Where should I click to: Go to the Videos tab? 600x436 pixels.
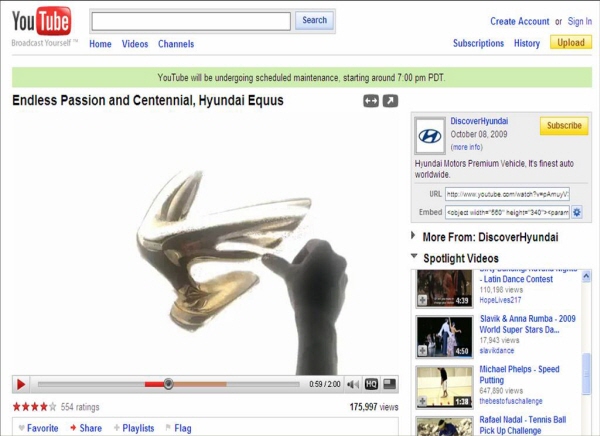pos(135,44)
